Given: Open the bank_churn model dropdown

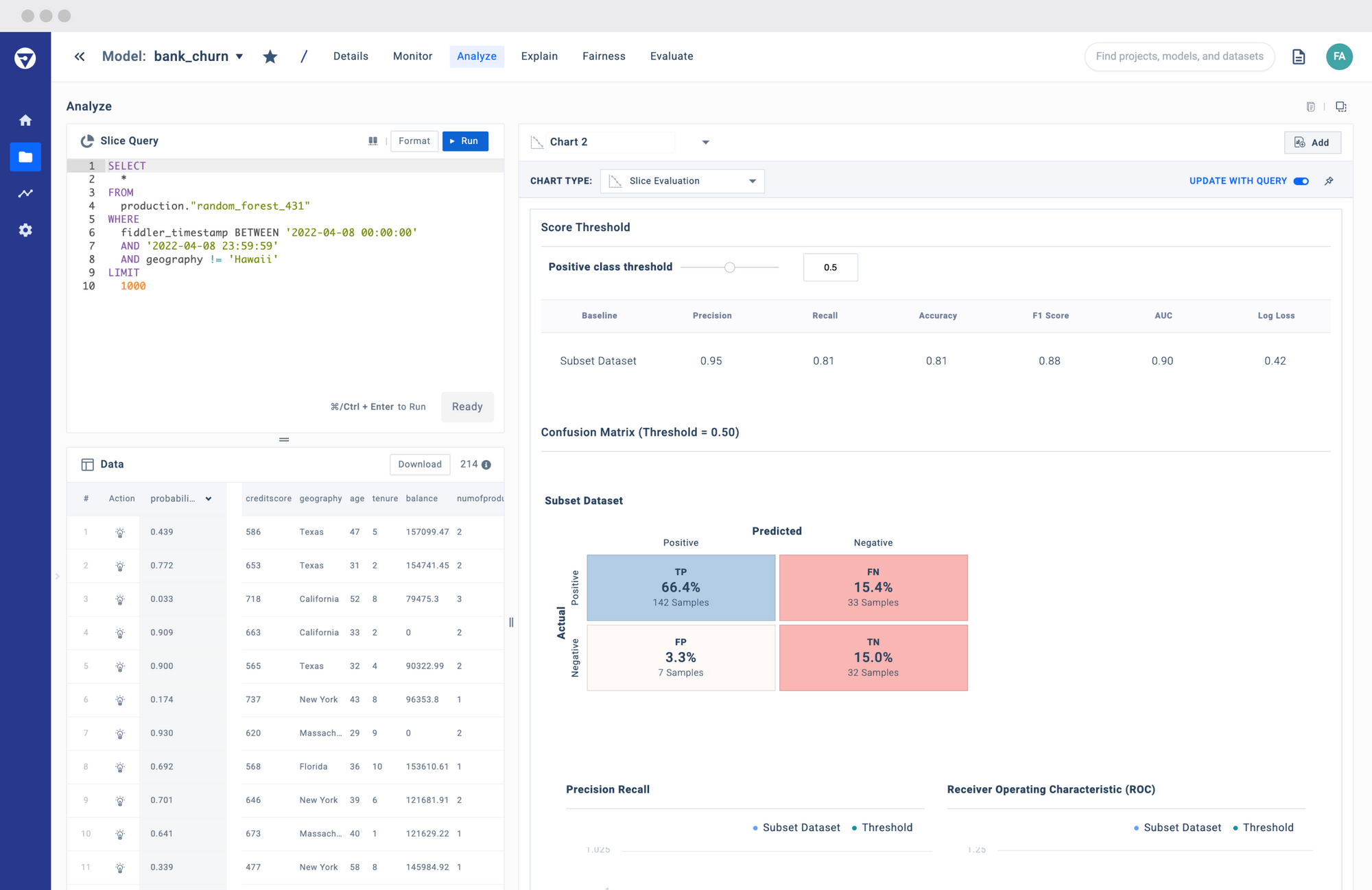Looking at the screenshot, I should [x=239, y=56].
